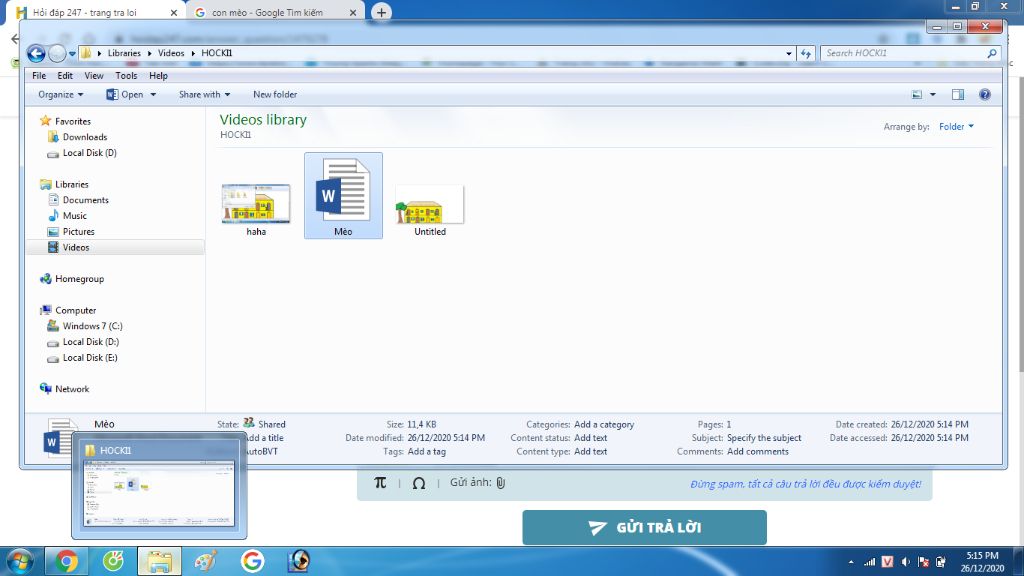Open the Edit menu
This screenshot has width=1024, height=576.
click(65, 76)
